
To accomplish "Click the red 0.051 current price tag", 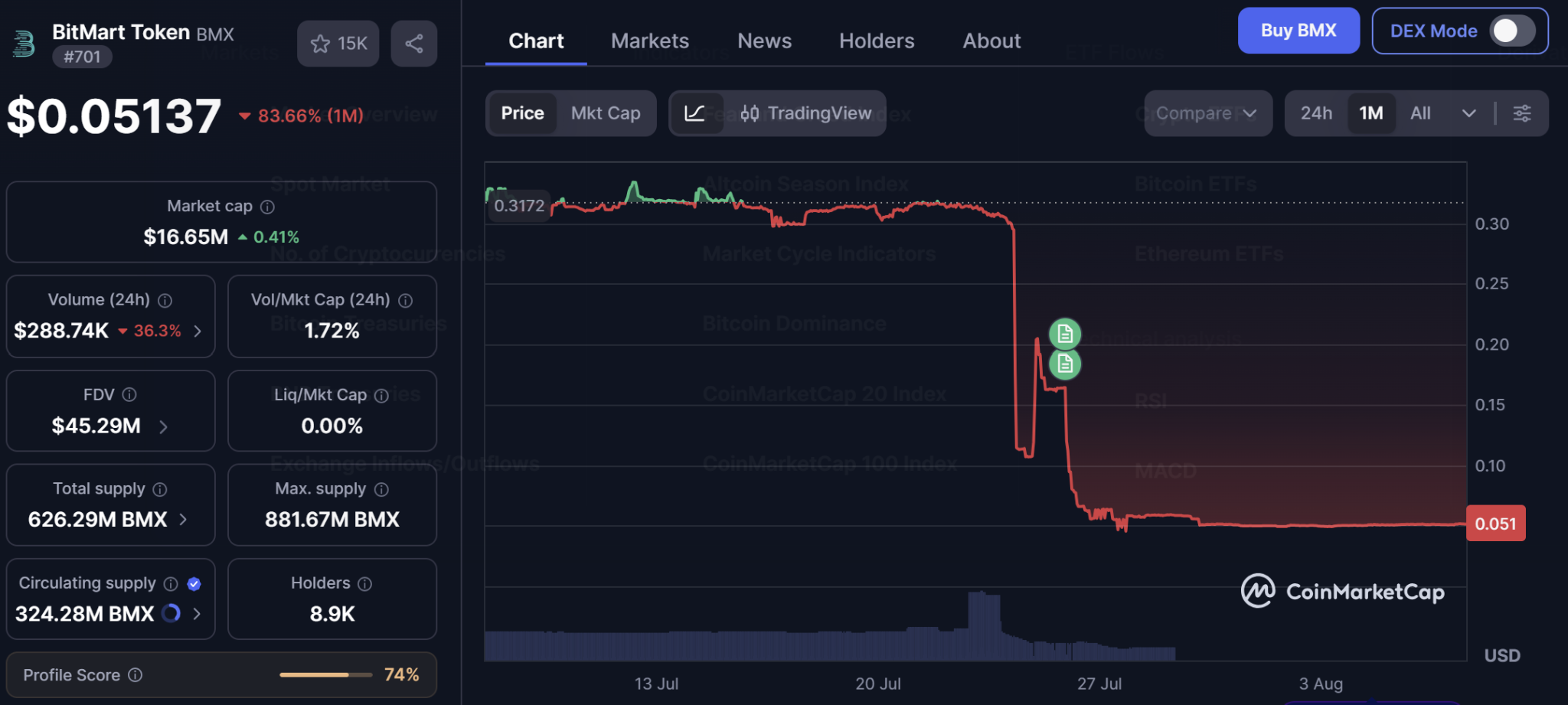I will tap(1495, 524).
